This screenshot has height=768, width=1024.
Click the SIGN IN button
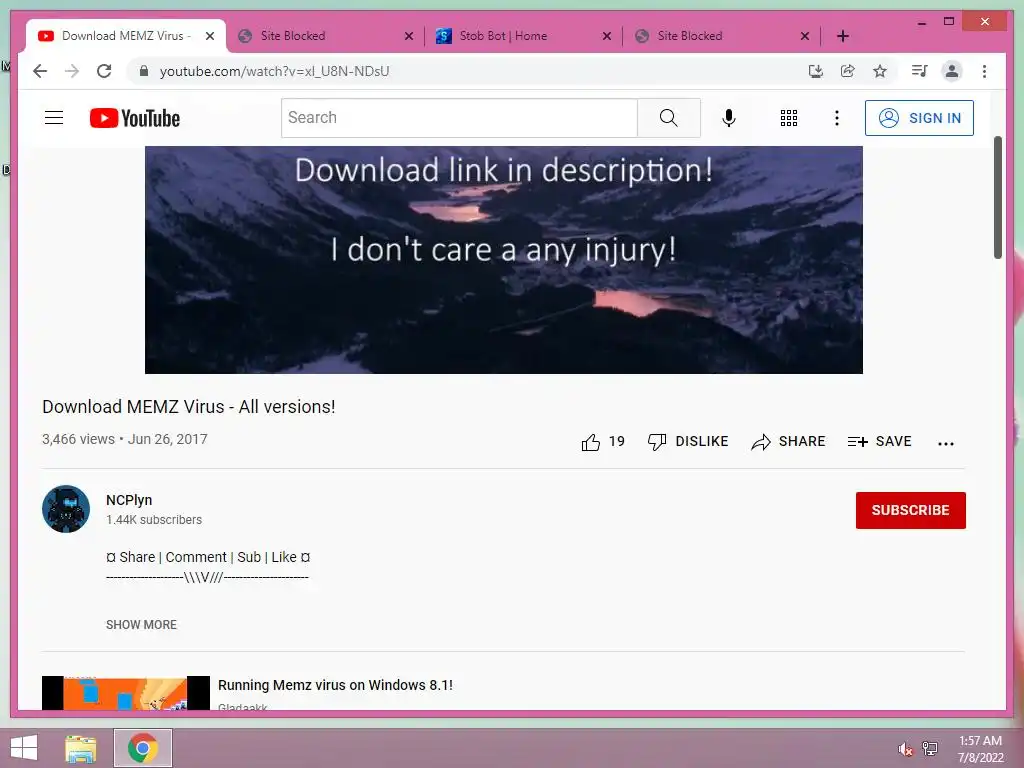tap(919, 118)
